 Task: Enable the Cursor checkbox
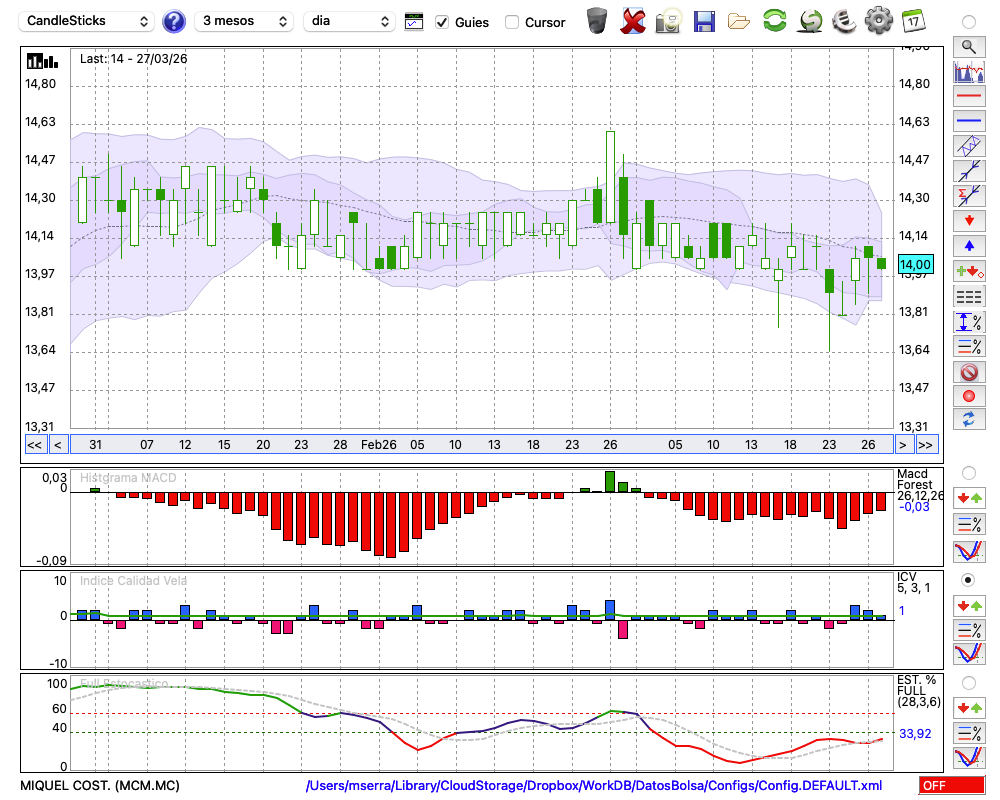pos(512,22)
